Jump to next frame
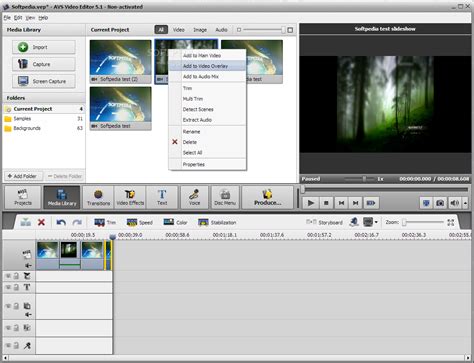This screenshot has width=474, height=363. 356,203
